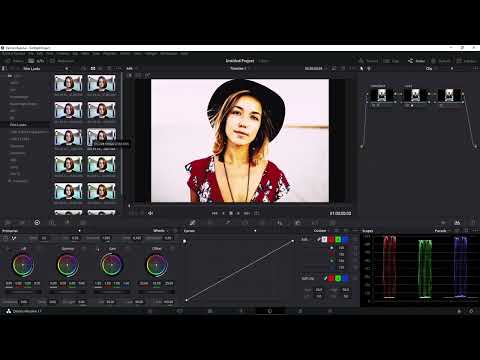Switch LUT browser to thumbnail grid view
The image size is (480, 360).
point(93,68)
